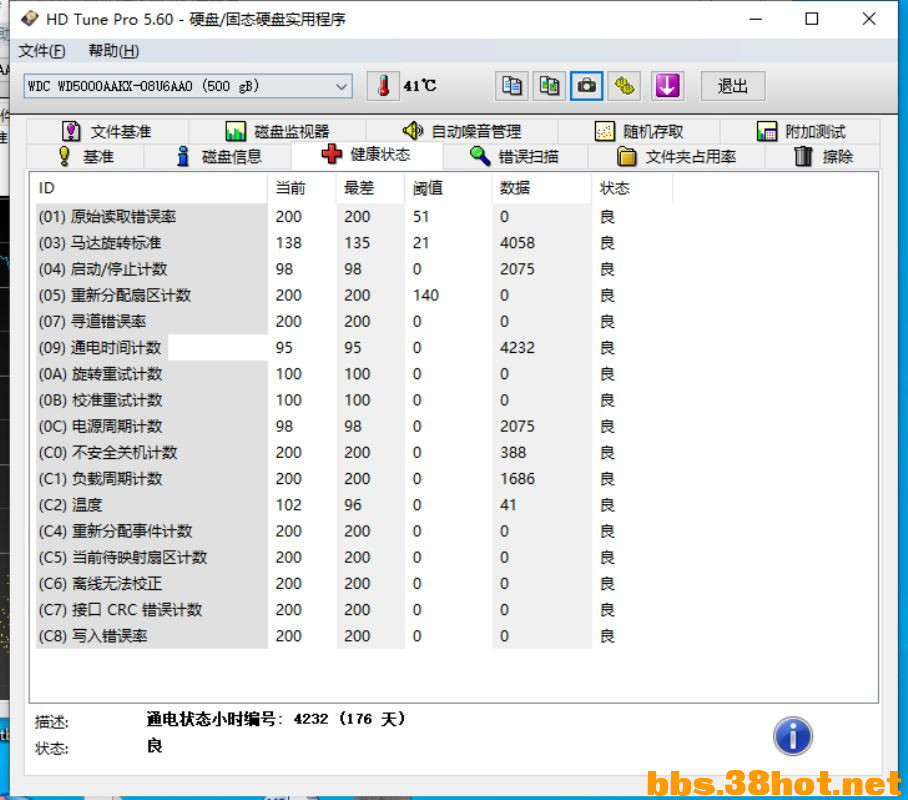Switch to the 附加测试 tab
Image resolution: width=908 pixels, height=800 pixels.
click(x=801, y=131)
